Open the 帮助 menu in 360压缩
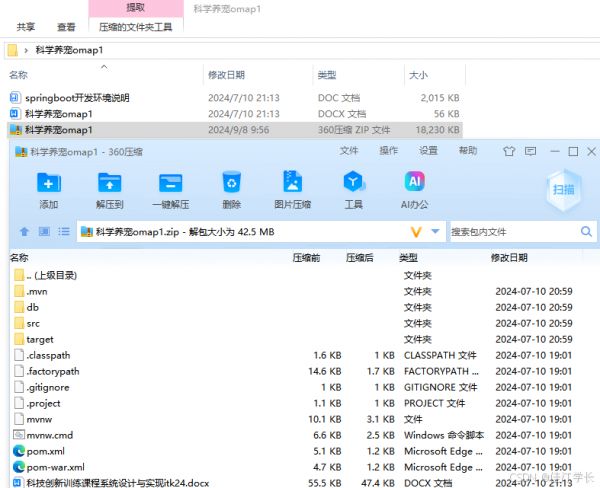The image size is (600, 488). point(468,151)
